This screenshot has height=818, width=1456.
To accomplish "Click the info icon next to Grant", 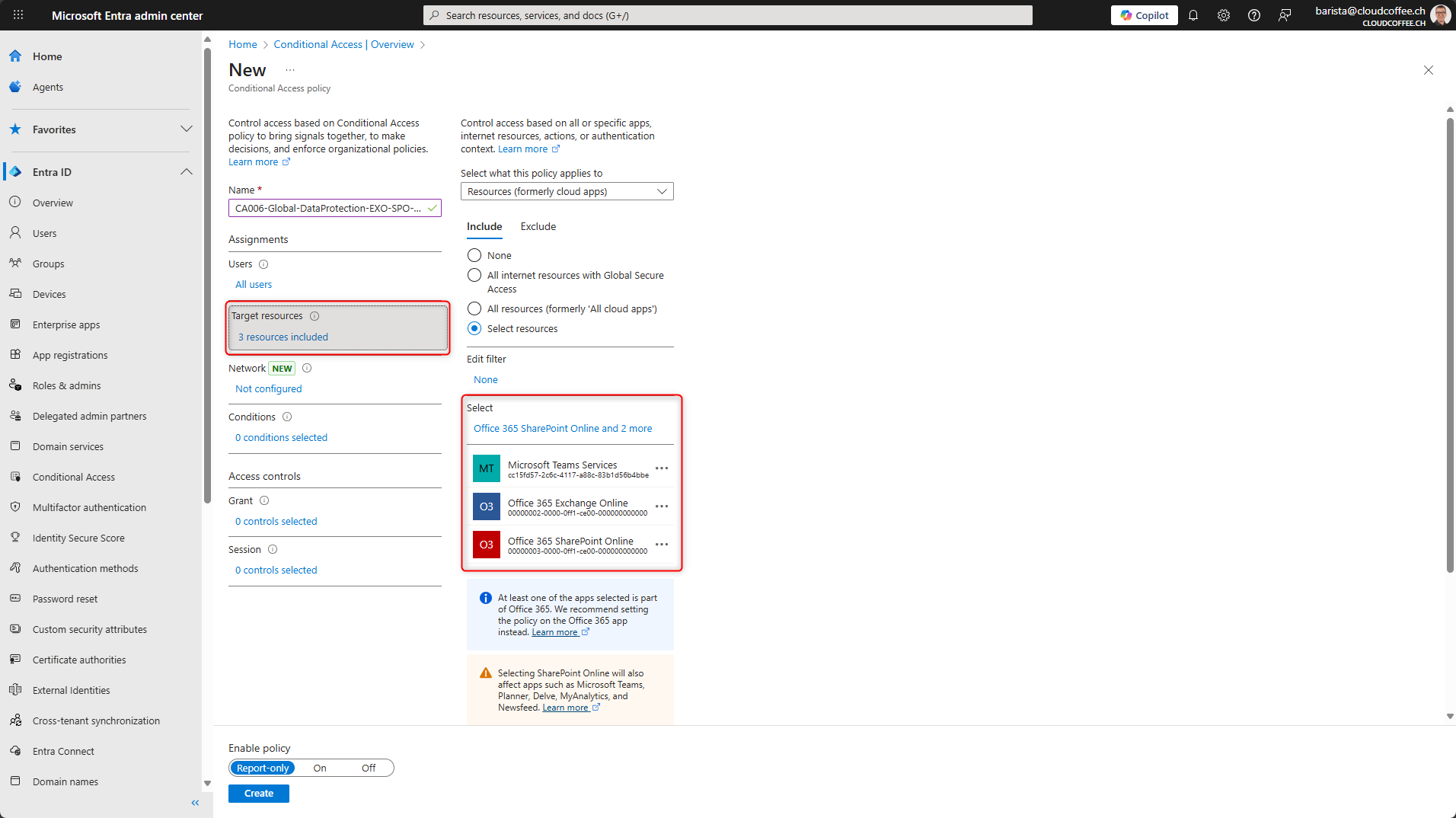I will 264,500.
